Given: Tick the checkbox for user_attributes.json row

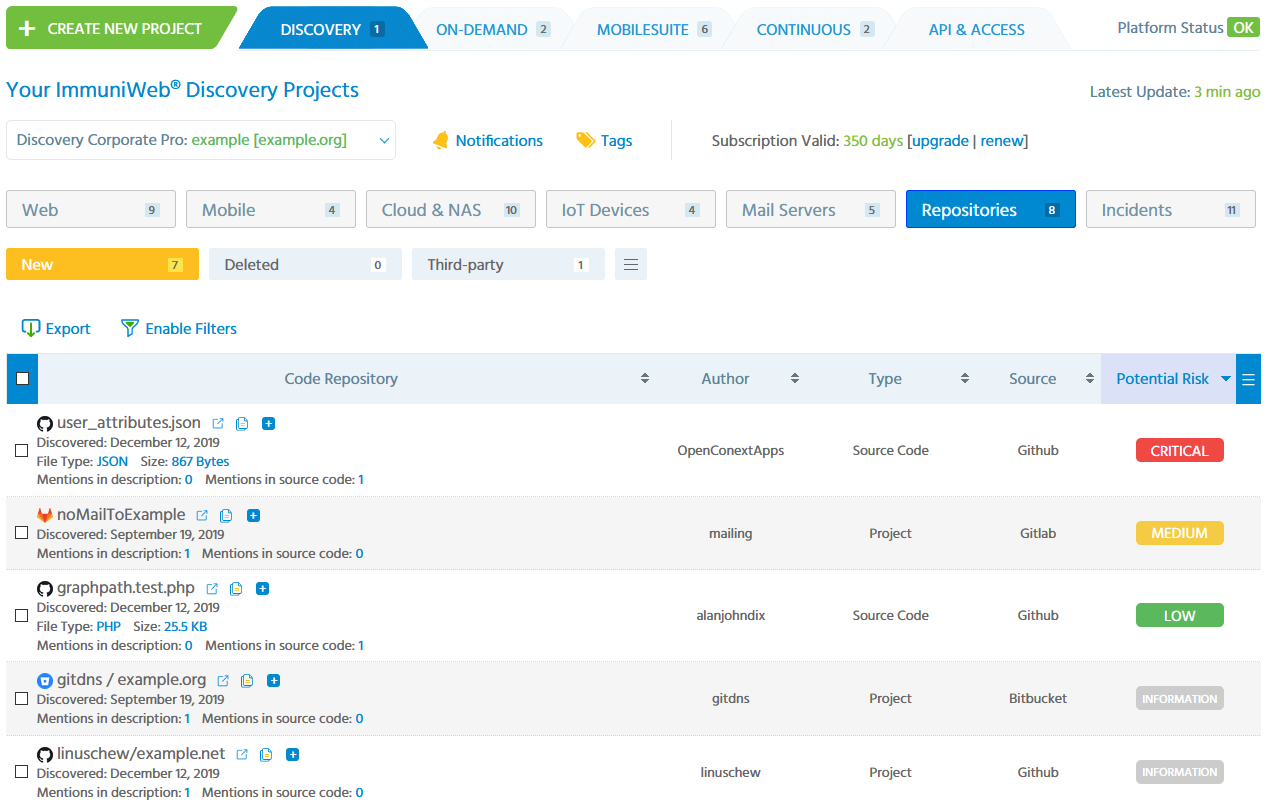Looking at the screenshot, I should 22,451.
